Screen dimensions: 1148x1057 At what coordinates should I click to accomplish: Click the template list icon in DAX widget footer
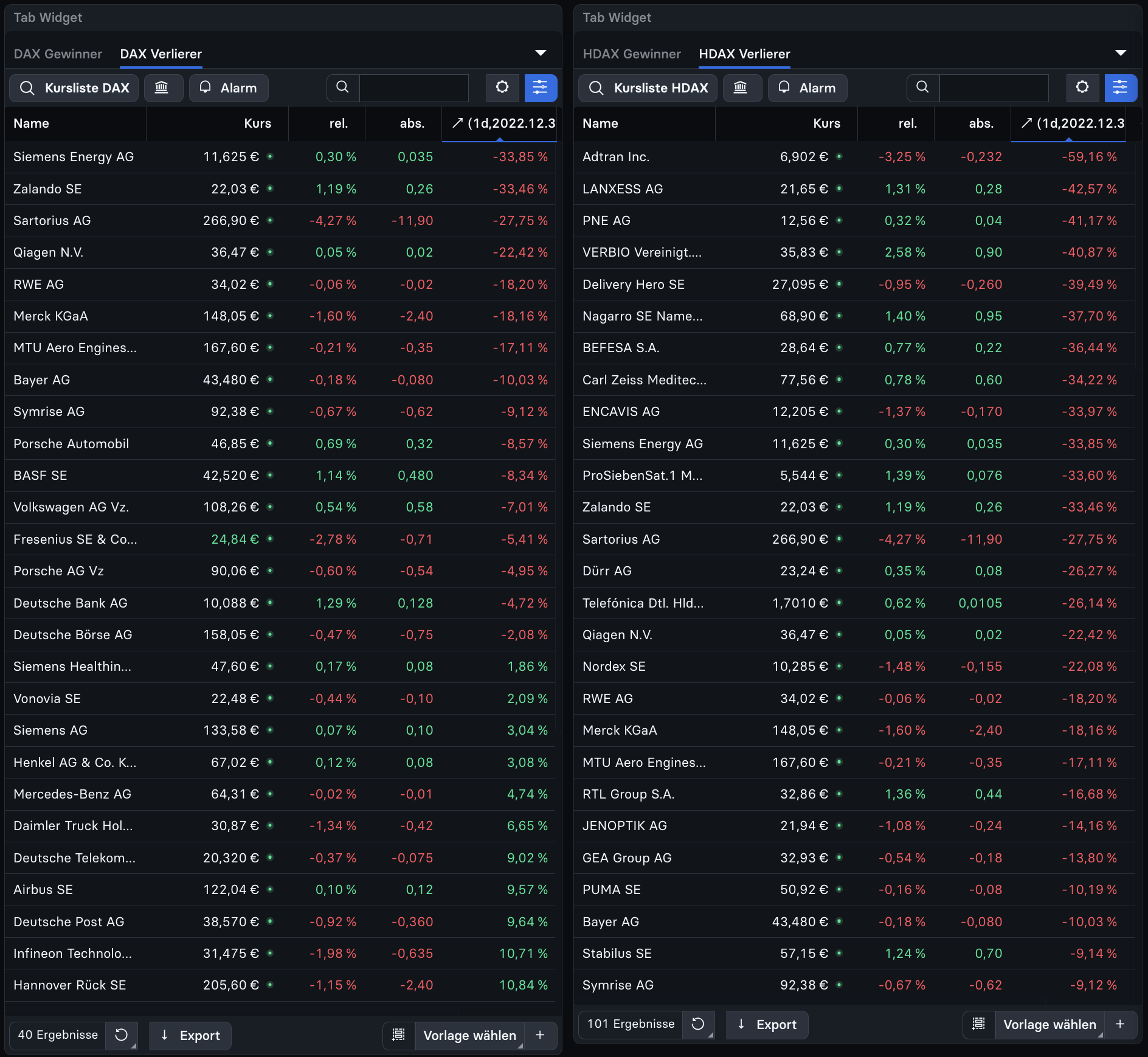click(x=399, y=1035)
